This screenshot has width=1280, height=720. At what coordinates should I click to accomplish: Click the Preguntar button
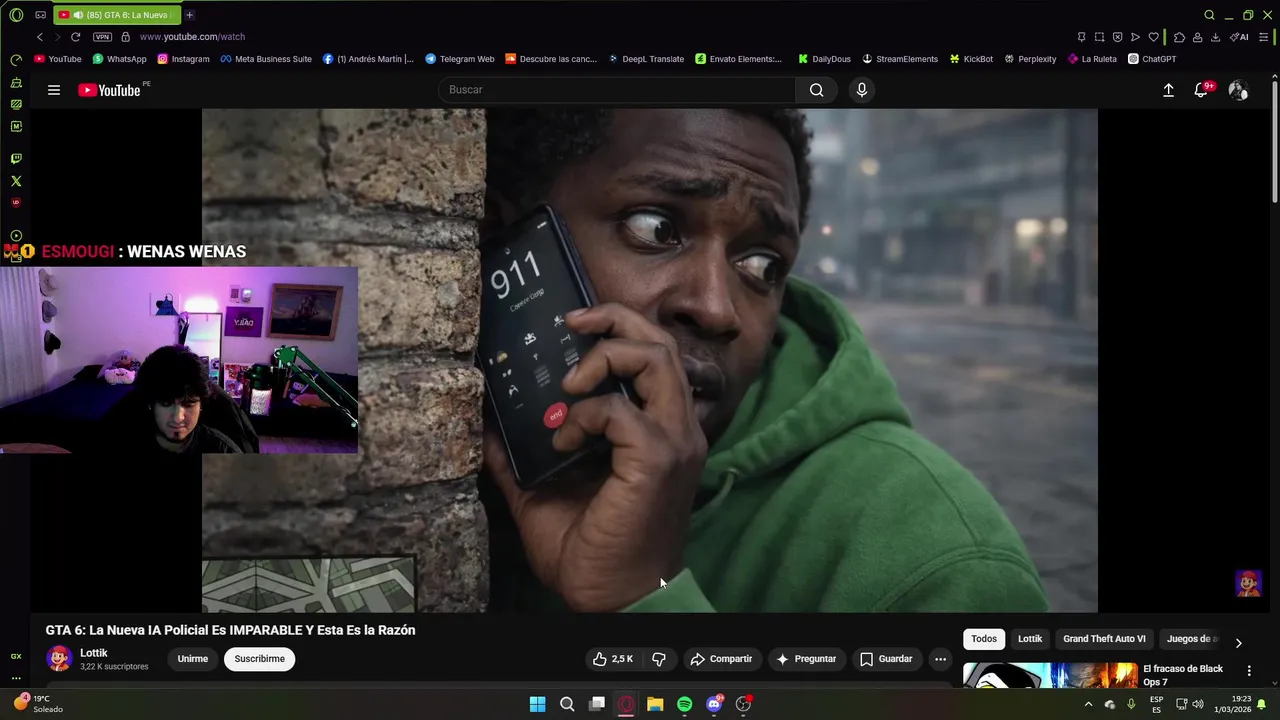[x=806, y=659]
